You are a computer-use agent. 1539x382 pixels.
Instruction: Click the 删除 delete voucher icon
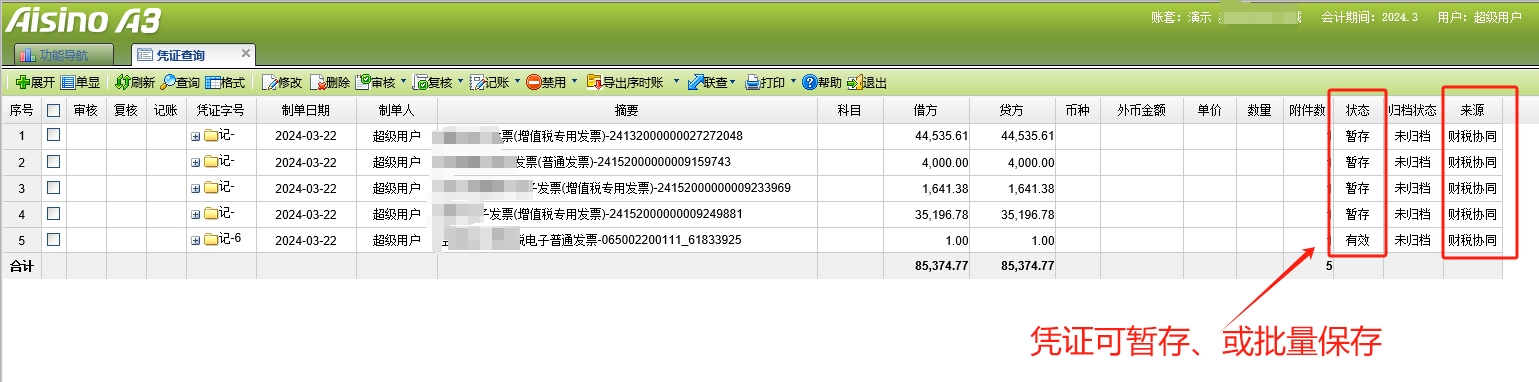(318, 82)
